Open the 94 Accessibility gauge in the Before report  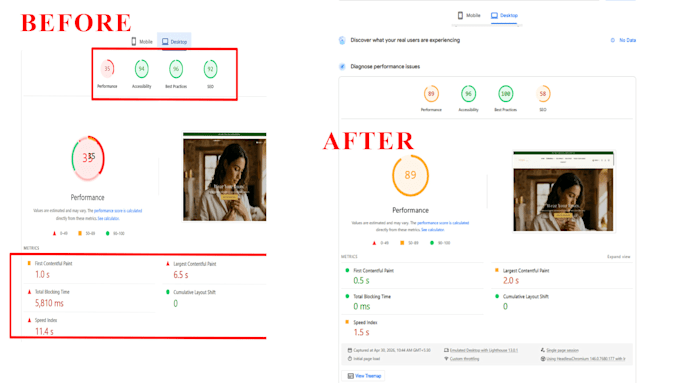point(141,69)
